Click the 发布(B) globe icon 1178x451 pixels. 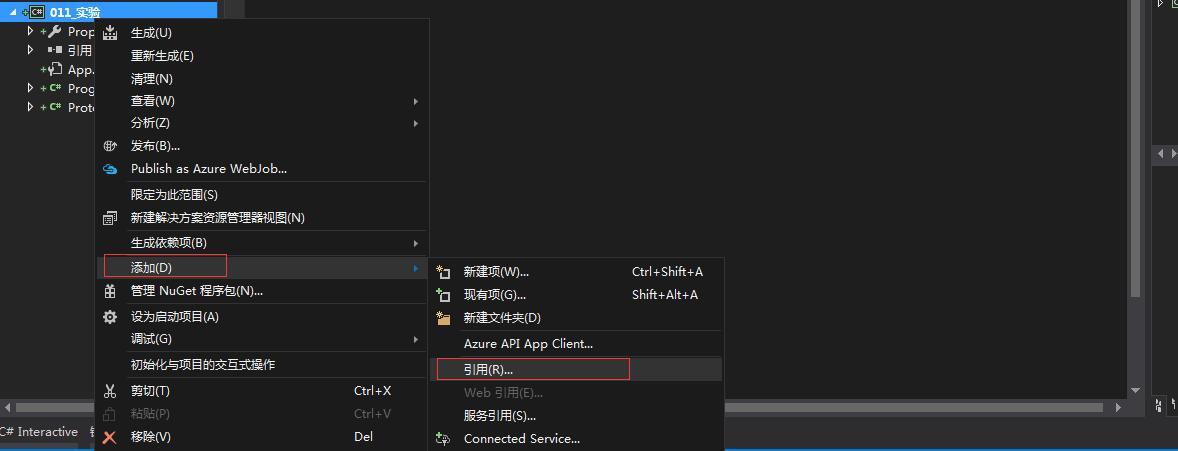pyautogui.click(x=110, y=146)
